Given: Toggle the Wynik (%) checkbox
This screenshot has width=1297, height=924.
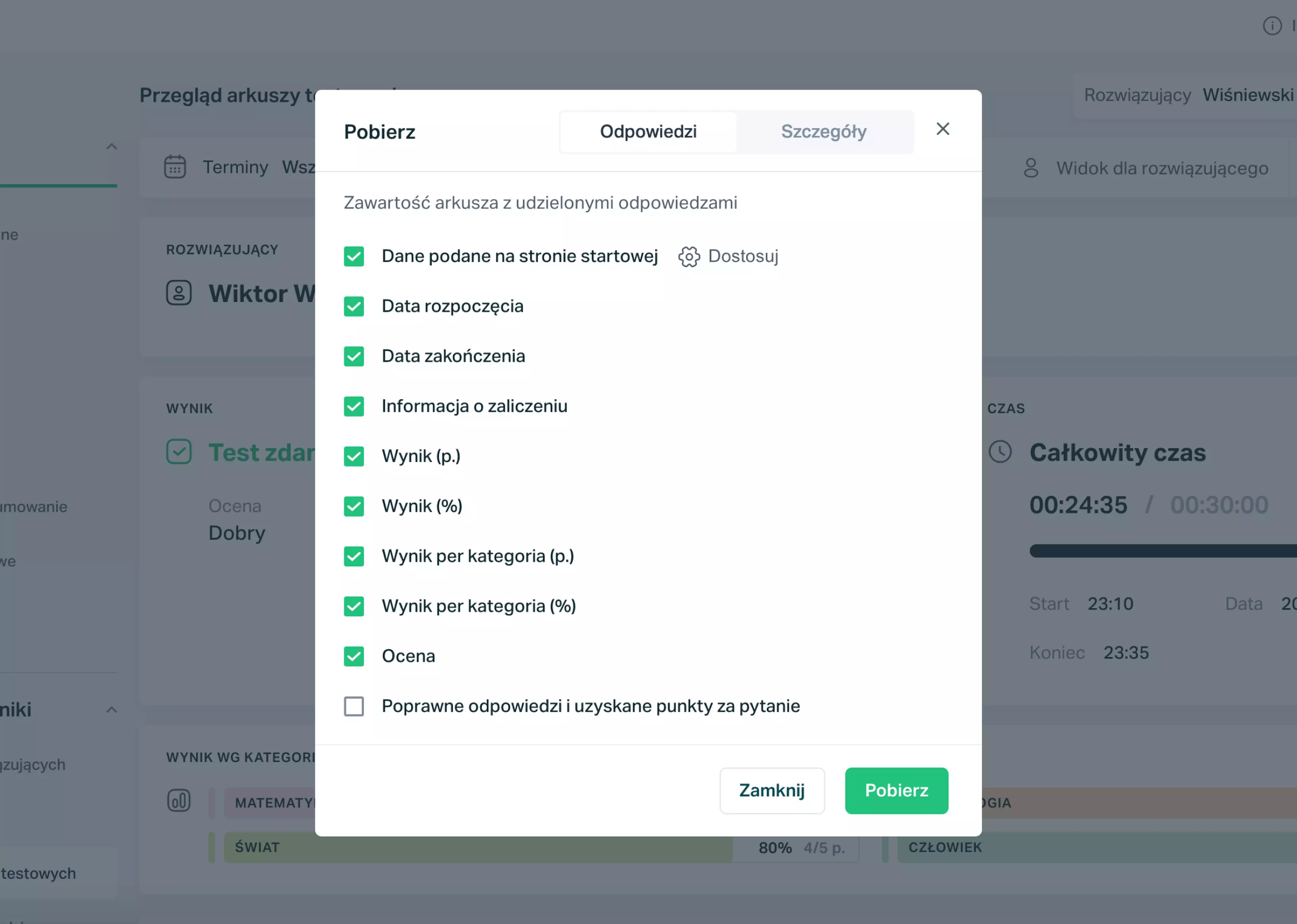Looking at the screenshot, I should [x=353, y=506].
